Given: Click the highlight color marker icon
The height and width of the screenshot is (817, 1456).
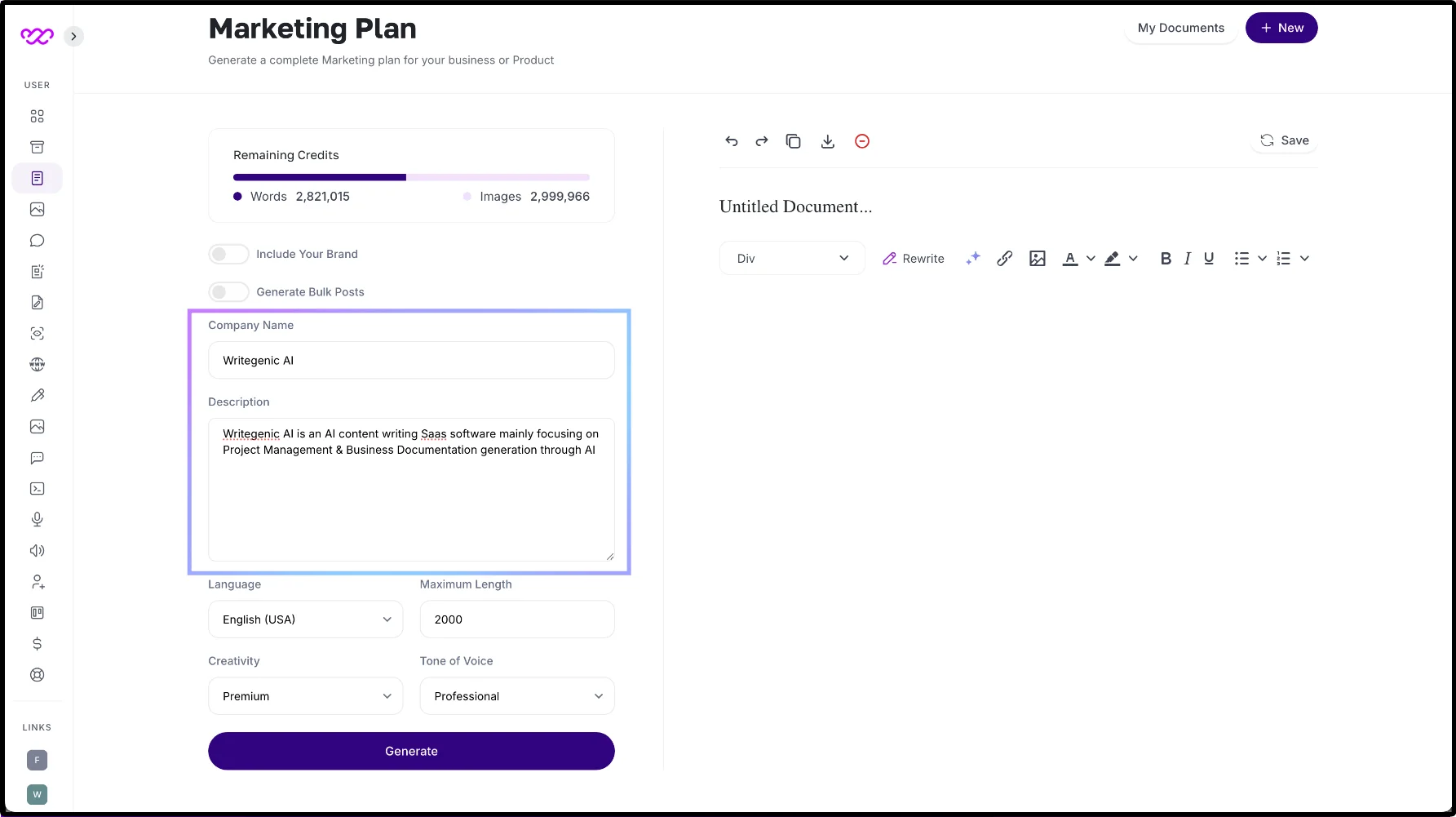Looking at the screenshot, I should click(x=1112, y=258).
